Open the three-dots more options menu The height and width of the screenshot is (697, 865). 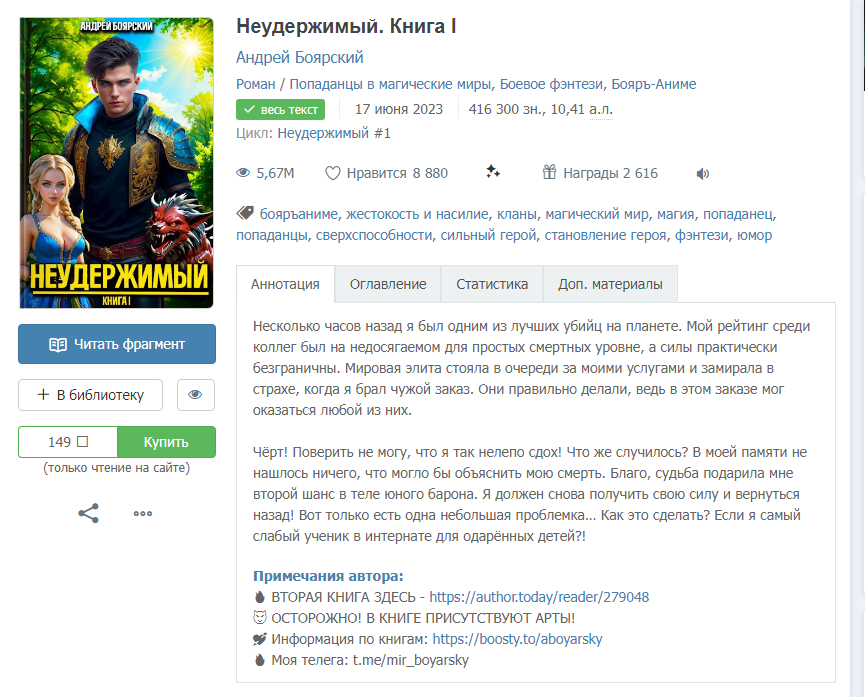143,513
